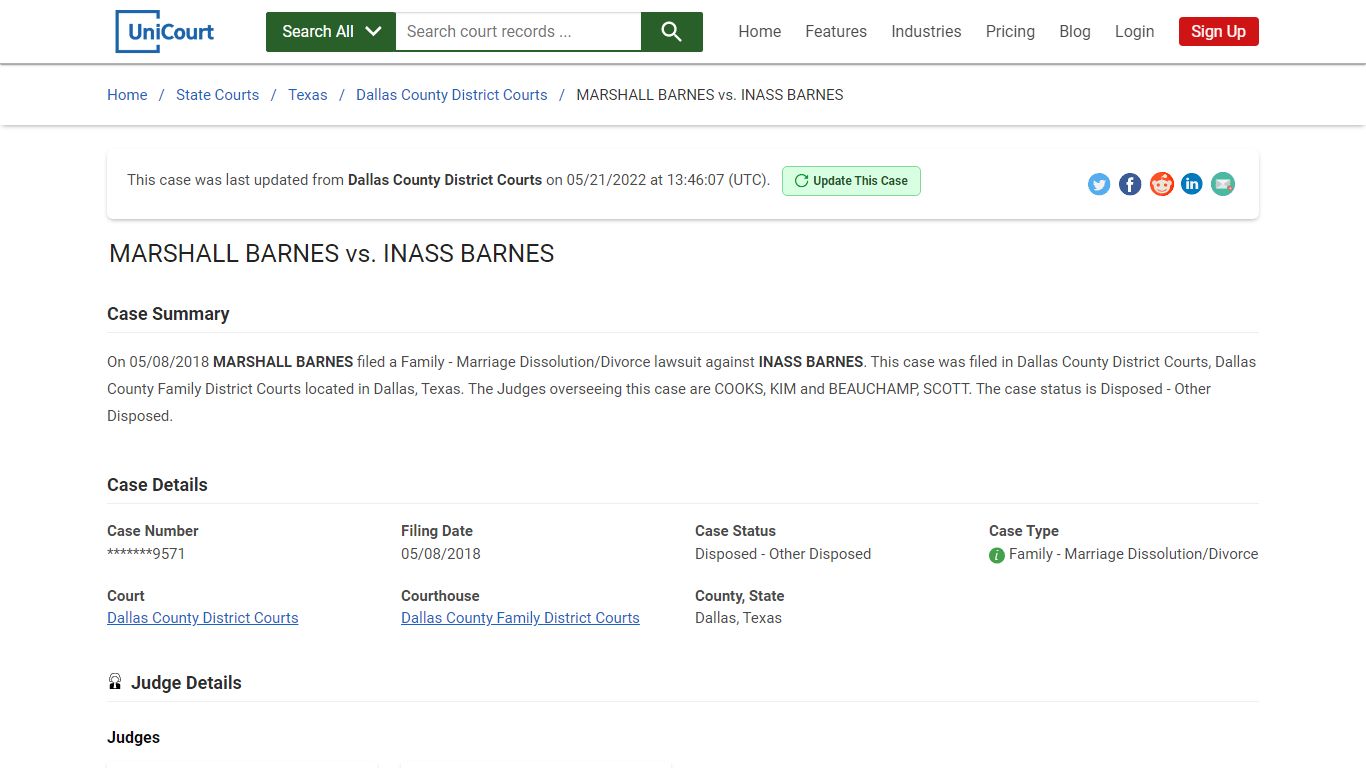Click the magnifying glass search button
1366x768 pixels.
click(672, 32)
